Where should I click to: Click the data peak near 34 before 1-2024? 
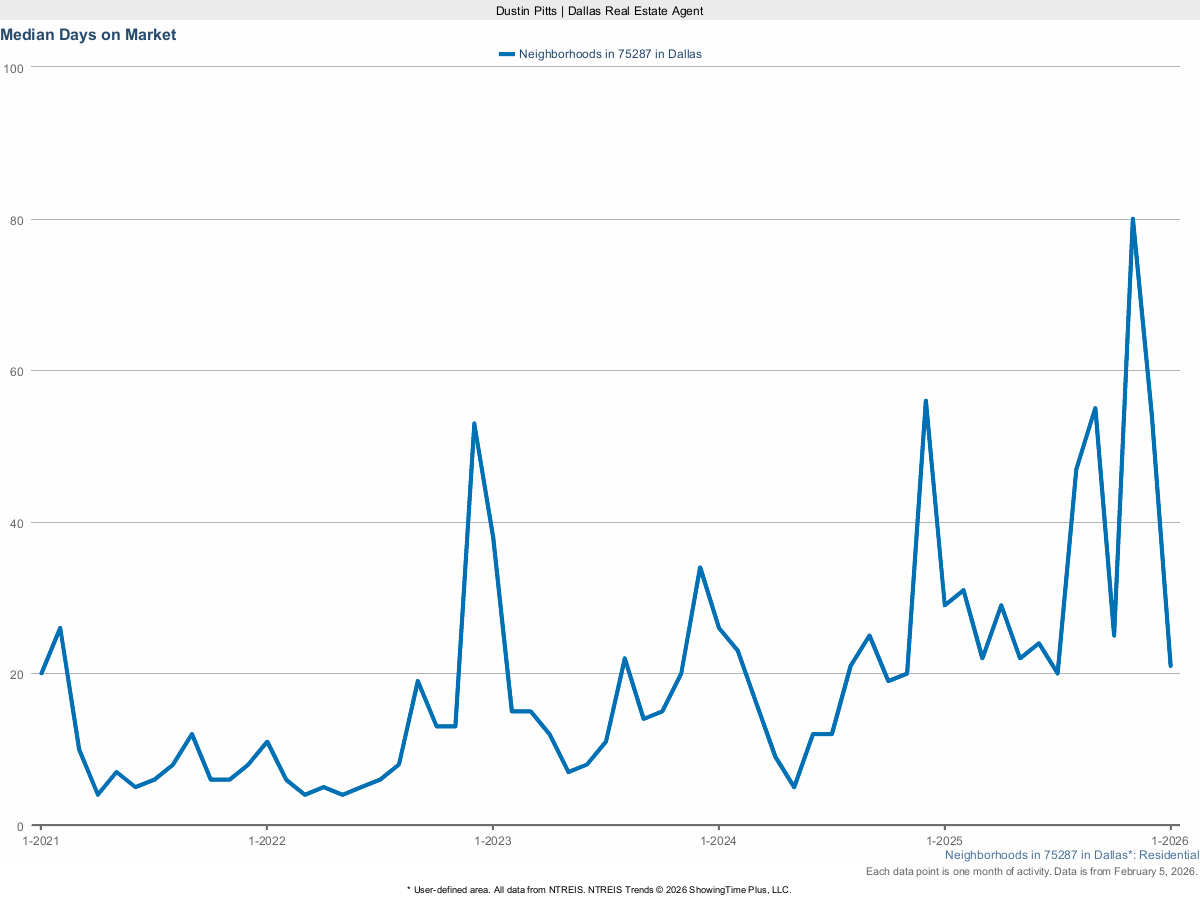700,568
